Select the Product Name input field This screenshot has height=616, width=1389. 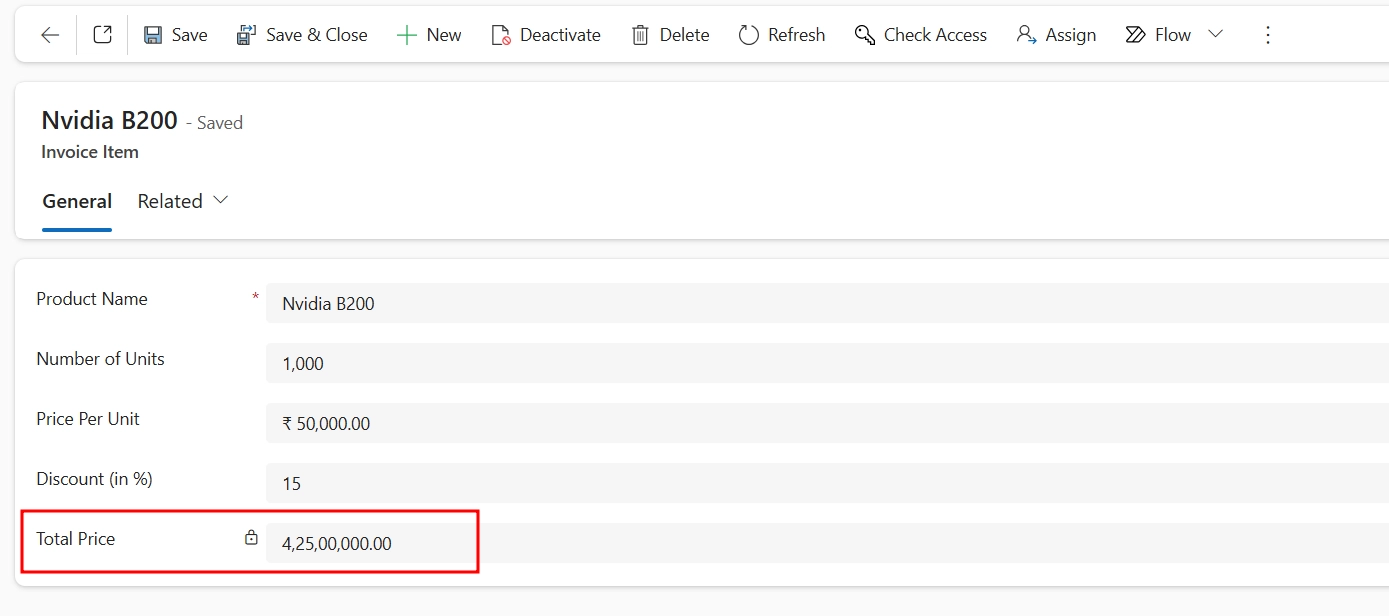click(600, 303)
